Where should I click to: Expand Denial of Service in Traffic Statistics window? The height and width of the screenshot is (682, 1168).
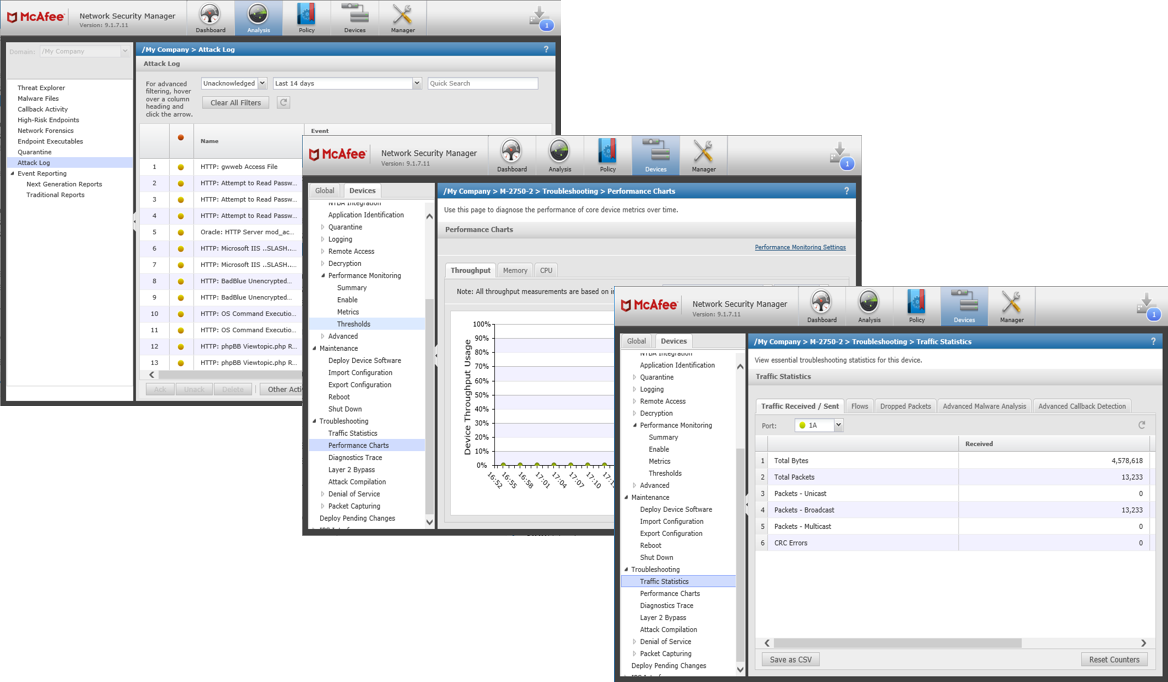coord(634,642)
